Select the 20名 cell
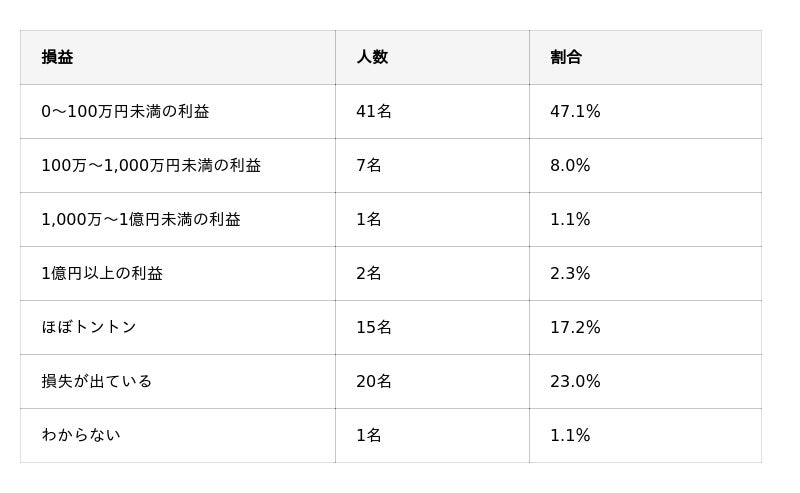 (x=374, y=382)
